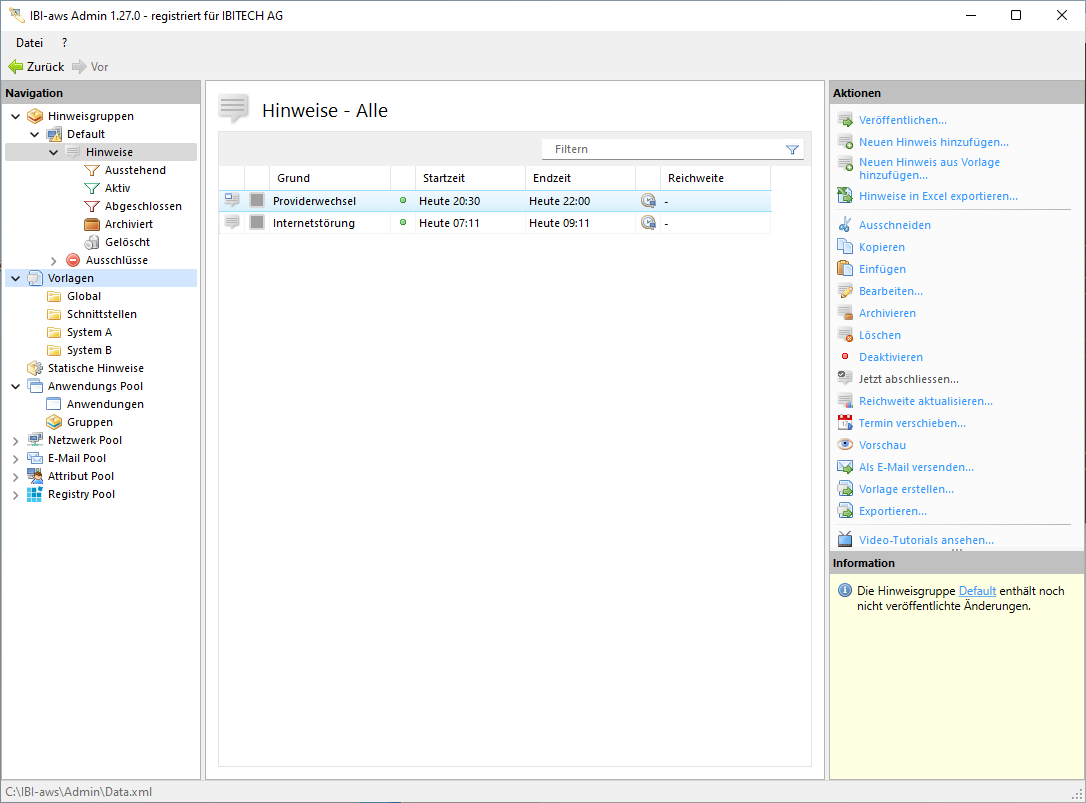The width and height of the screenshot is (1086, 803).
Task: Collapse the Vorlagen tree node
Action: (16, 278)
